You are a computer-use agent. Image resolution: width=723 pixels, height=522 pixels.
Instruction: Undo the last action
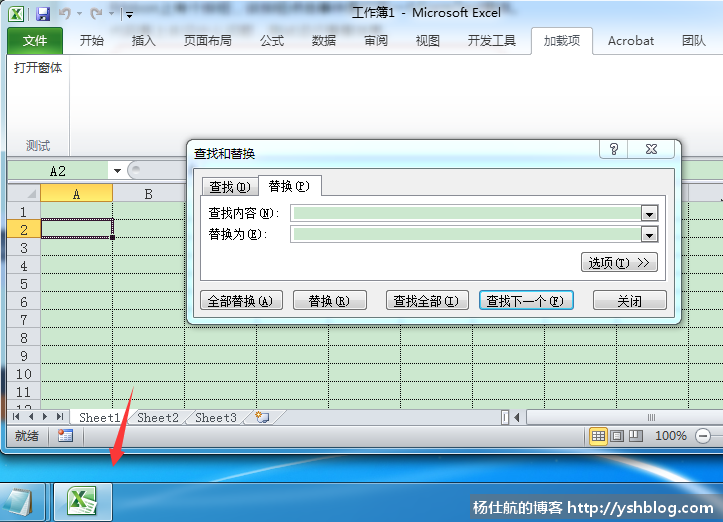tap(64, 14)
